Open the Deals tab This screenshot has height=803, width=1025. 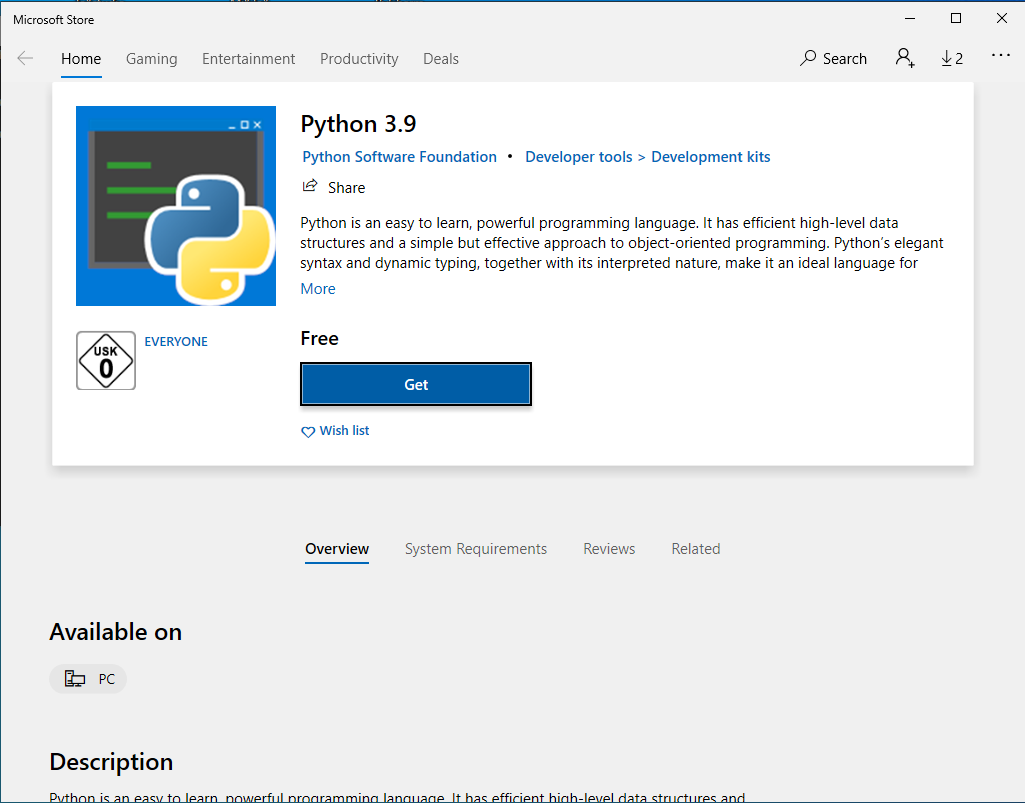(x=441, y=59)
